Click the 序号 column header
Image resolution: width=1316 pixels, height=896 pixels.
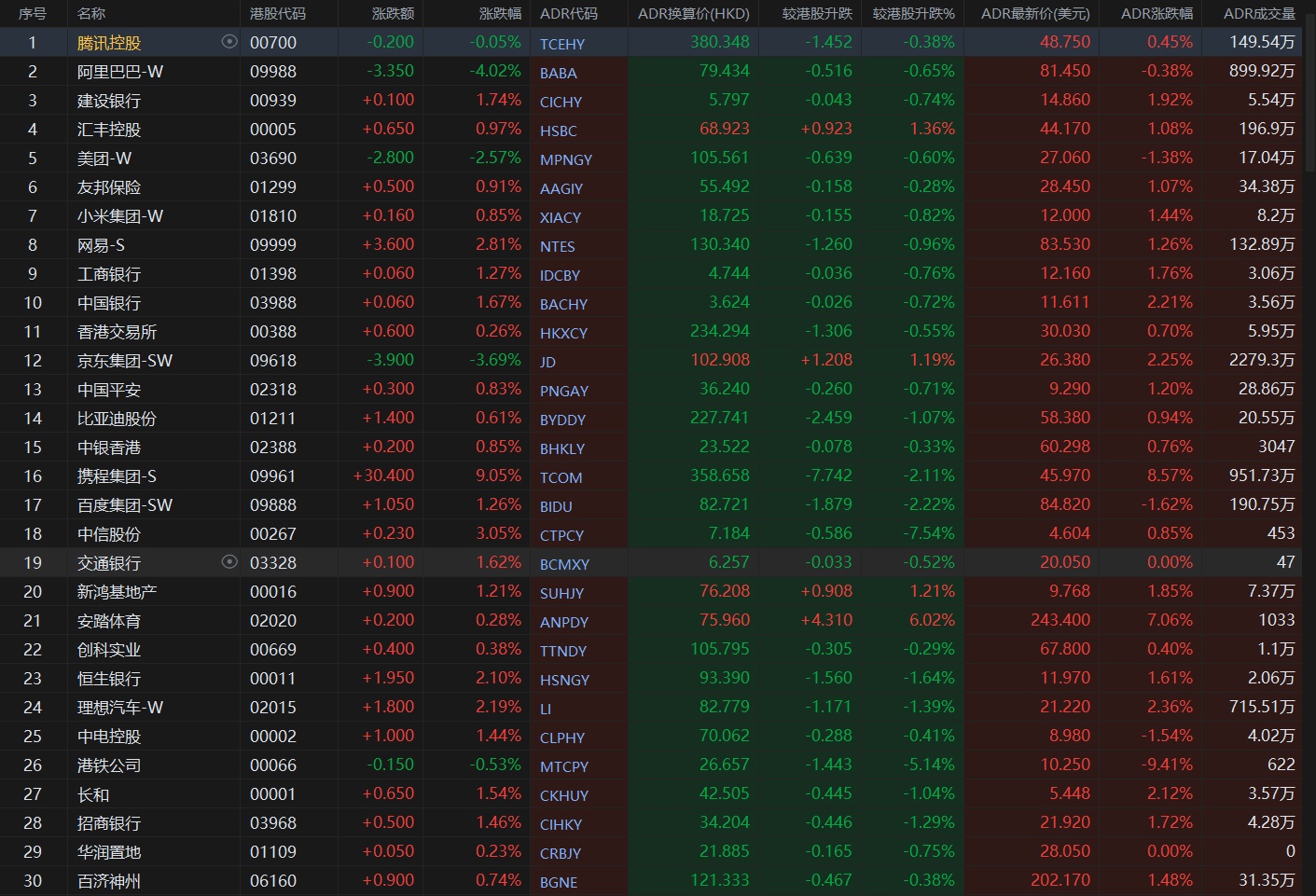click(33, 13)
